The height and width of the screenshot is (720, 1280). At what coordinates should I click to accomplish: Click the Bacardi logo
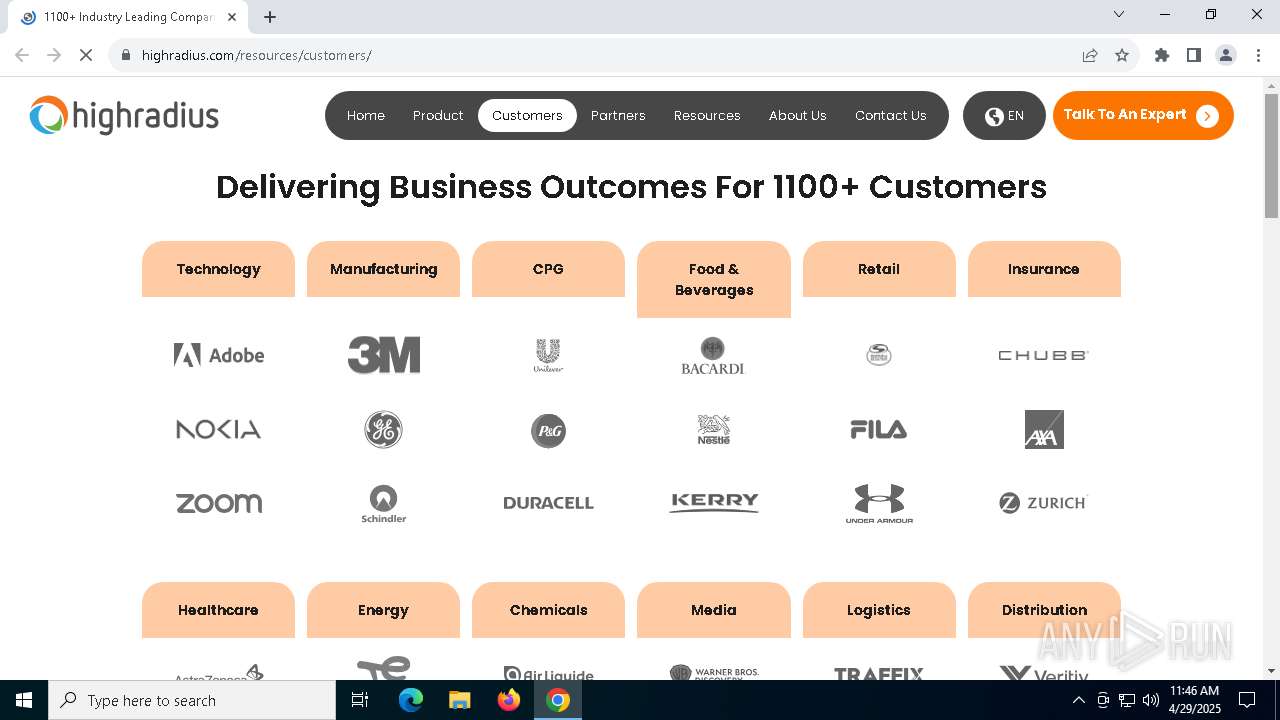pos(713,355)
